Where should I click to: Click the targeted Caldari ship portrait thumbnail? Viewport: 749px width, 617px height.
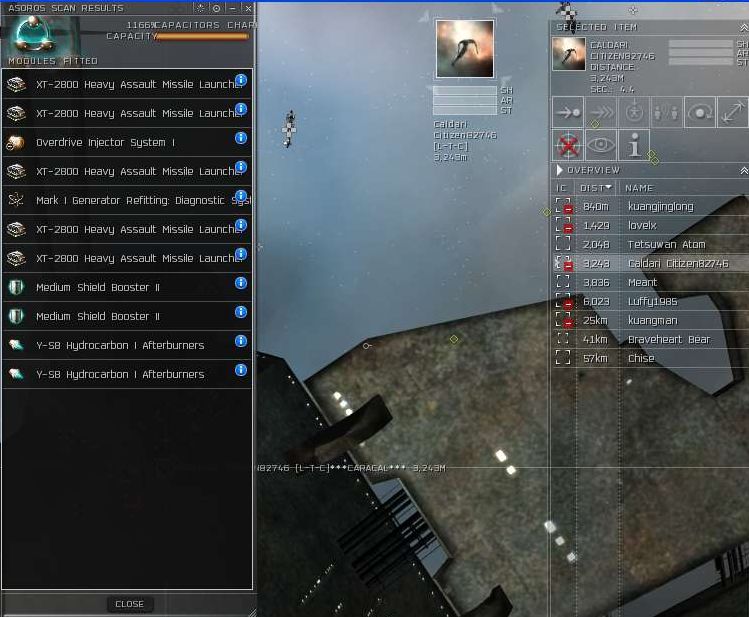point(465,50)
